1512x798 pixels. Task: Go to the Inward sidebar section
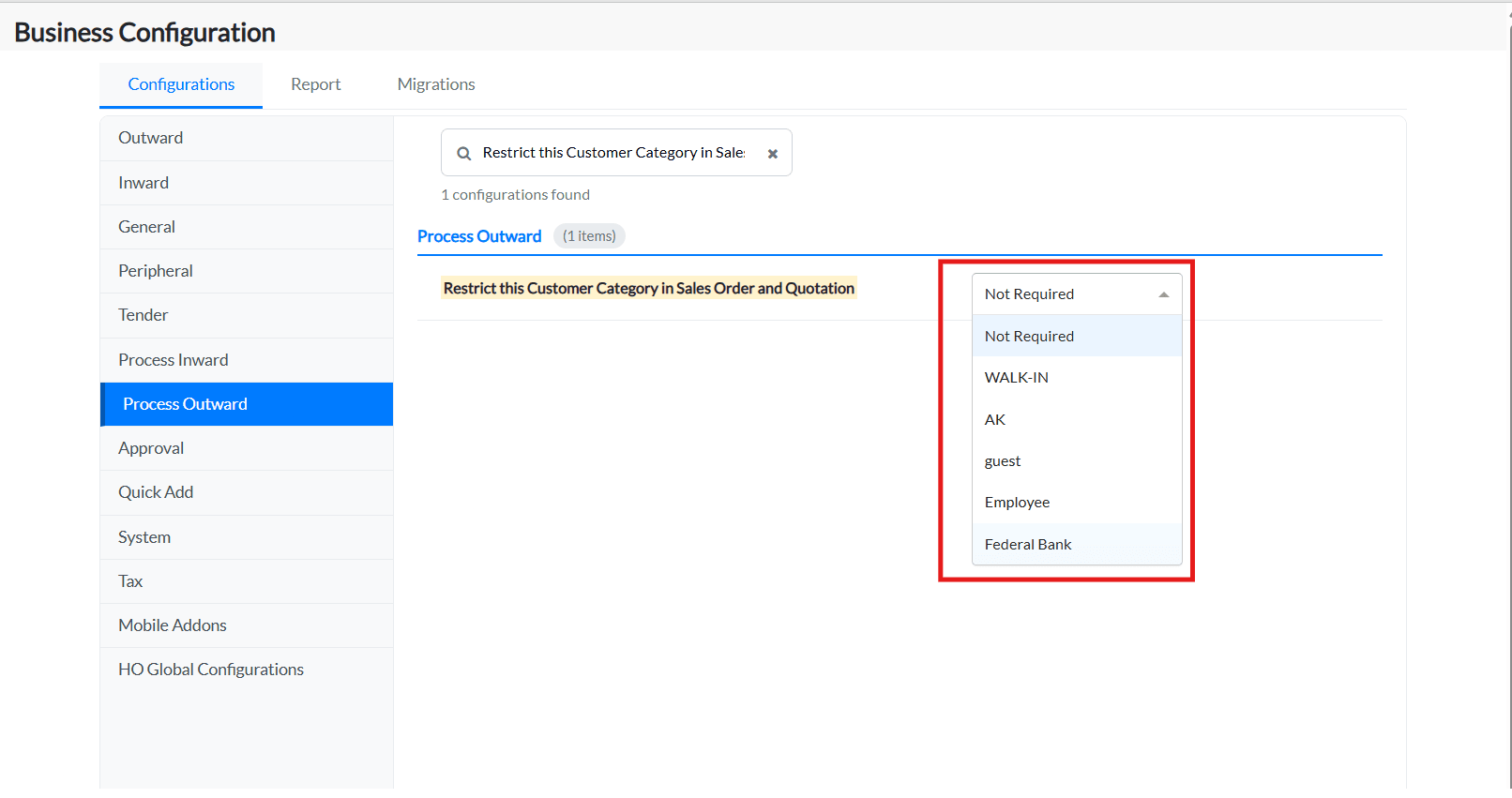pyautogui.click(x=144, y=183)
